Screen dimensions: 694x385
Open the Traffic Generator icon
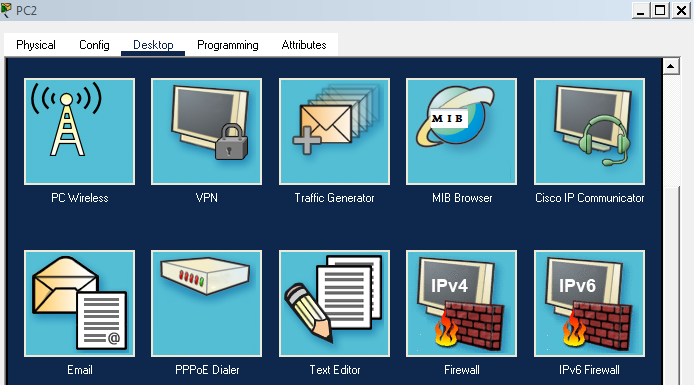pos(334,131)
